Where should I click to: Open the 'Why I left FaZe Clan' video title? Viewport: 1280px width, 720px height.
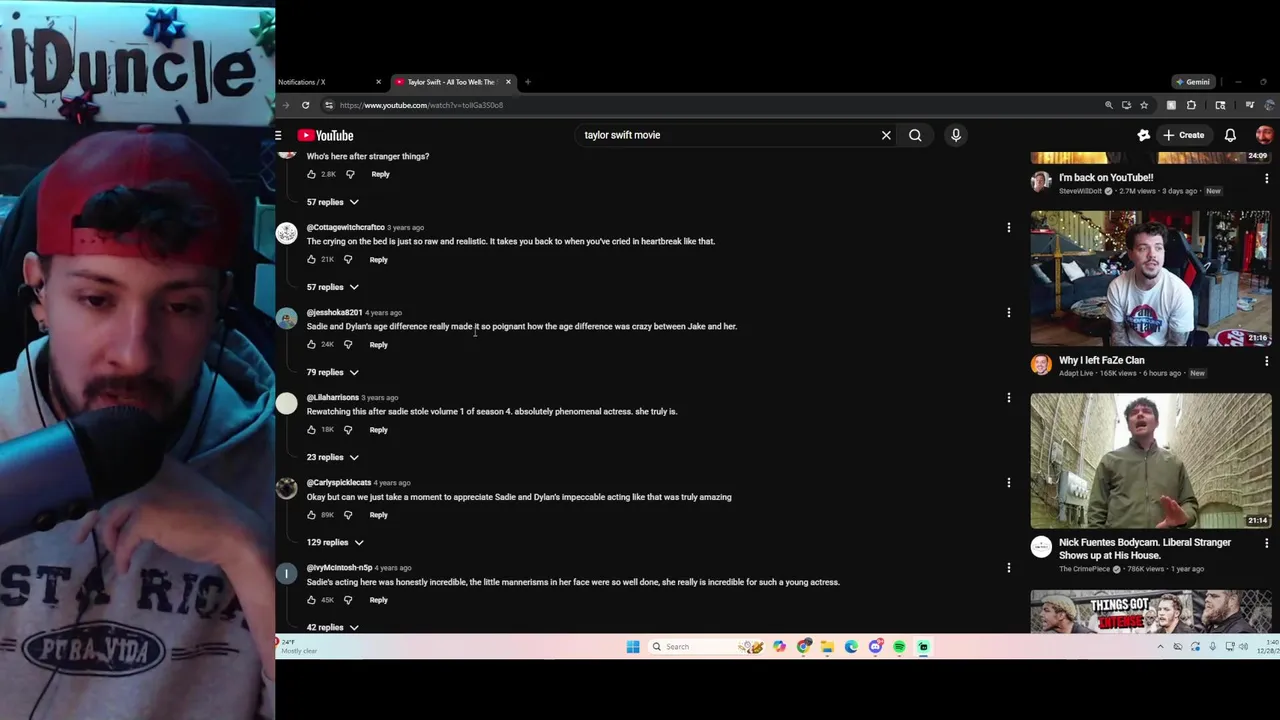pos(1102,360)
